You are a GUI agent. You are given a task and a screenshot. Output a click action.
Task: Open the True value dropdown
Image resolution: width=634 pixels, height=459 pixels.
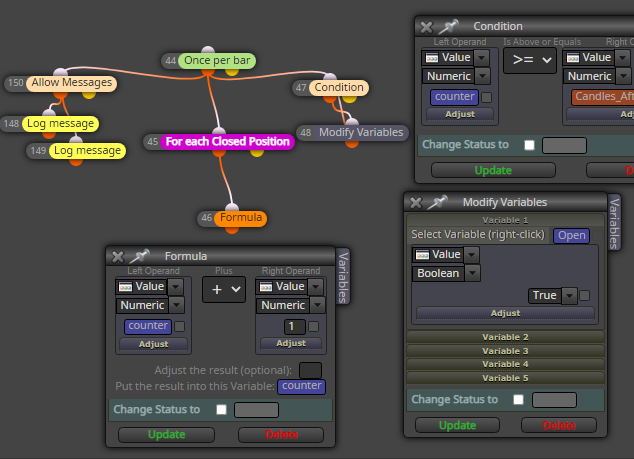[x=569, y=296]
